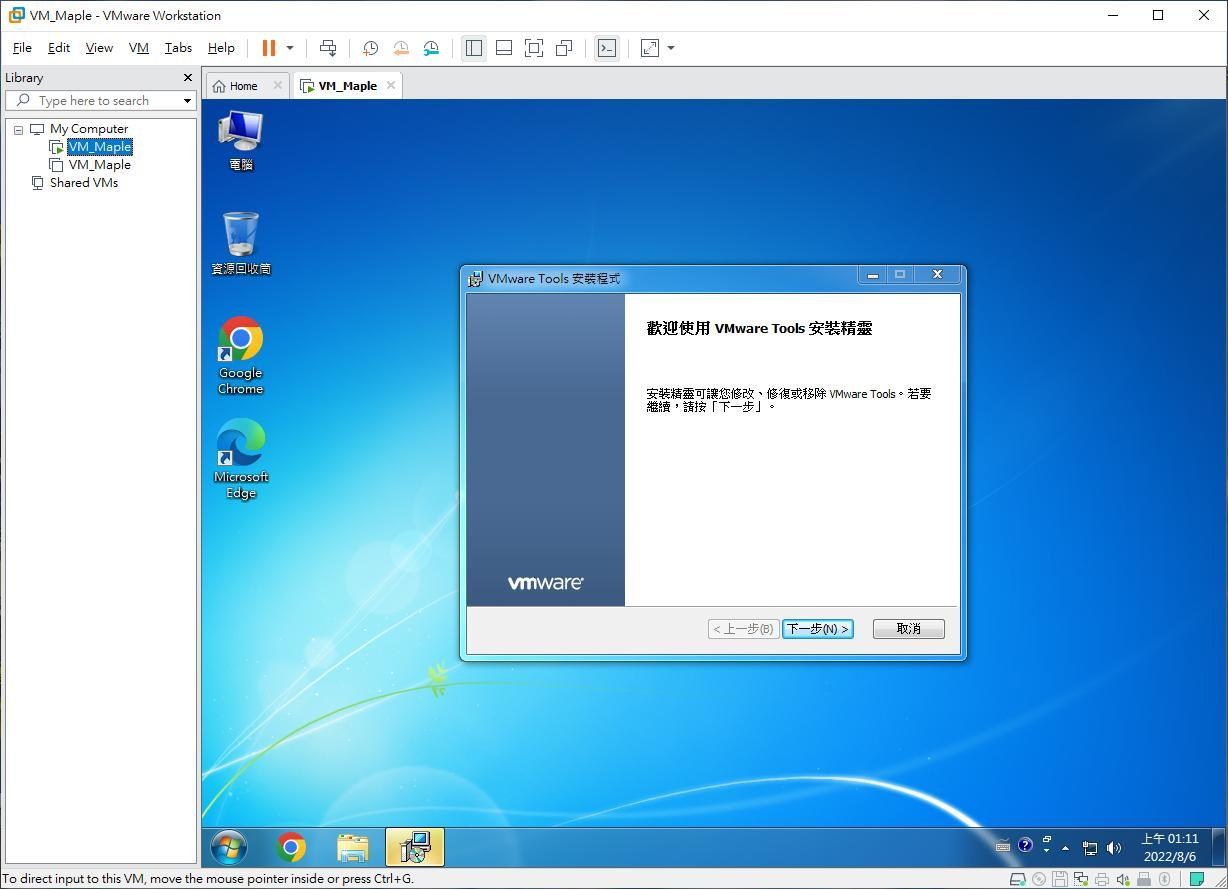
Task: Toggle the Library panel visibility
Action: 474,48
